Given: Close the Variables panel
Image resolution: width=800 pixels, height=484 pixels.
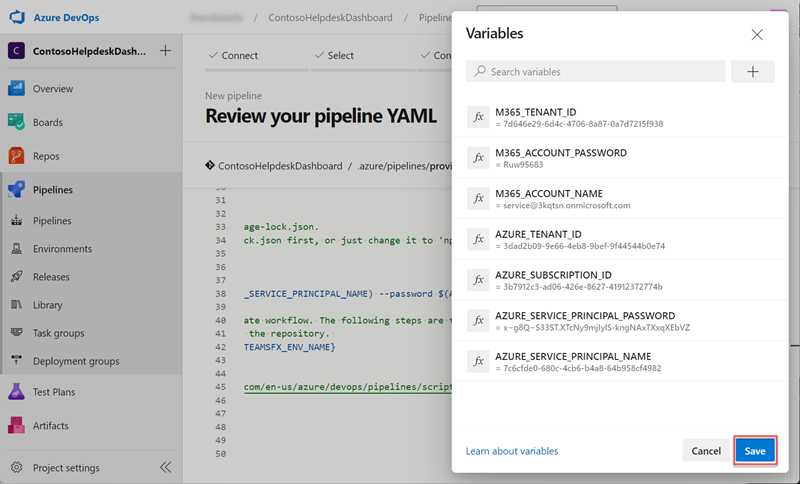Looking at the screenshot, I should (757, 34).
